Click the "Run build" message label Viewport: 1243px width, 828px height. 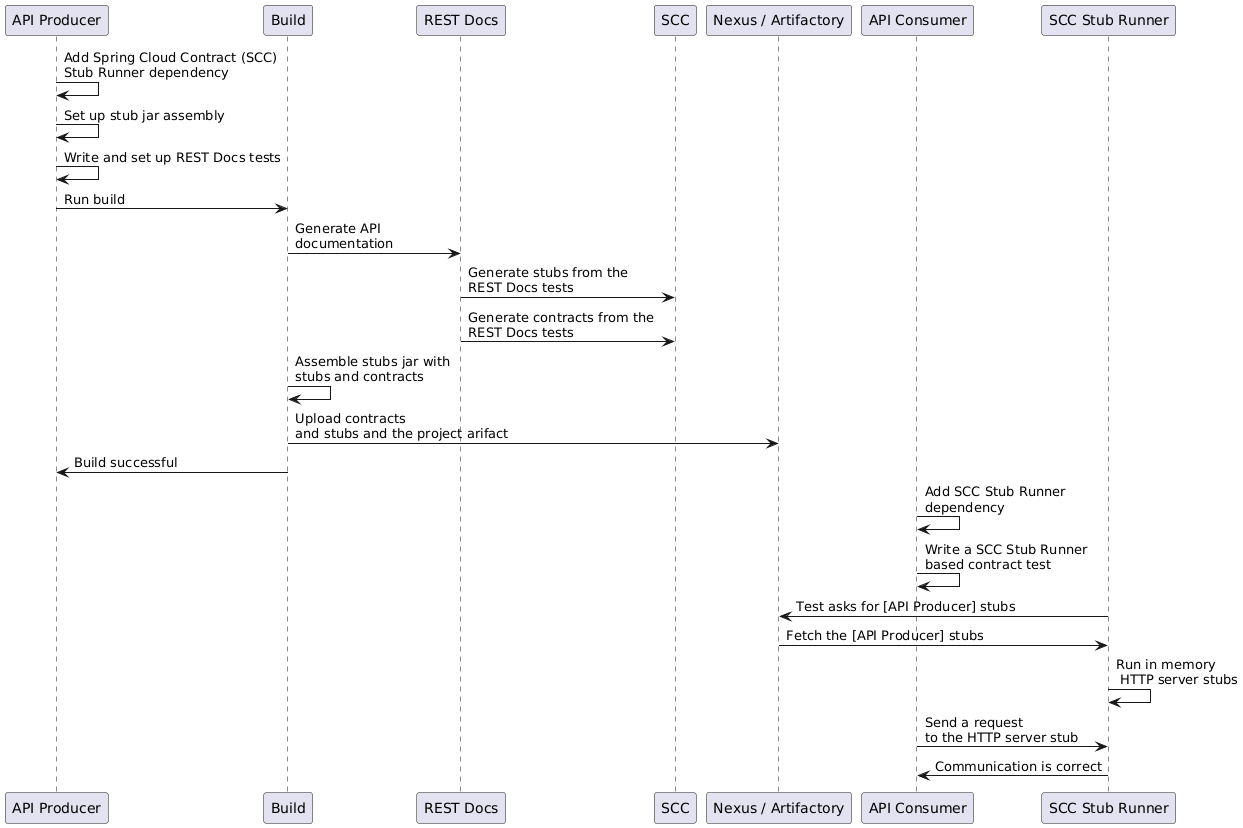pos(95,200)
